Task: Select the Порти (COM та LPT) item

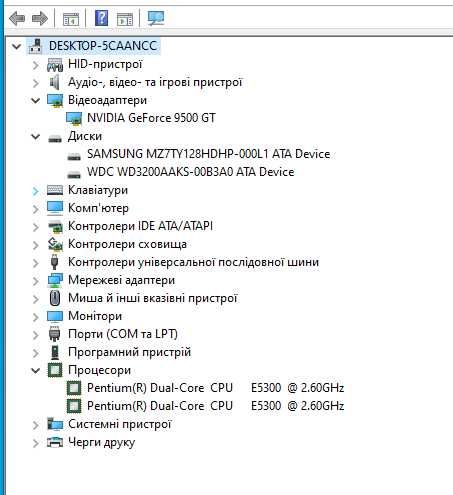Action: pyautogui.click(x=123, y=334)
